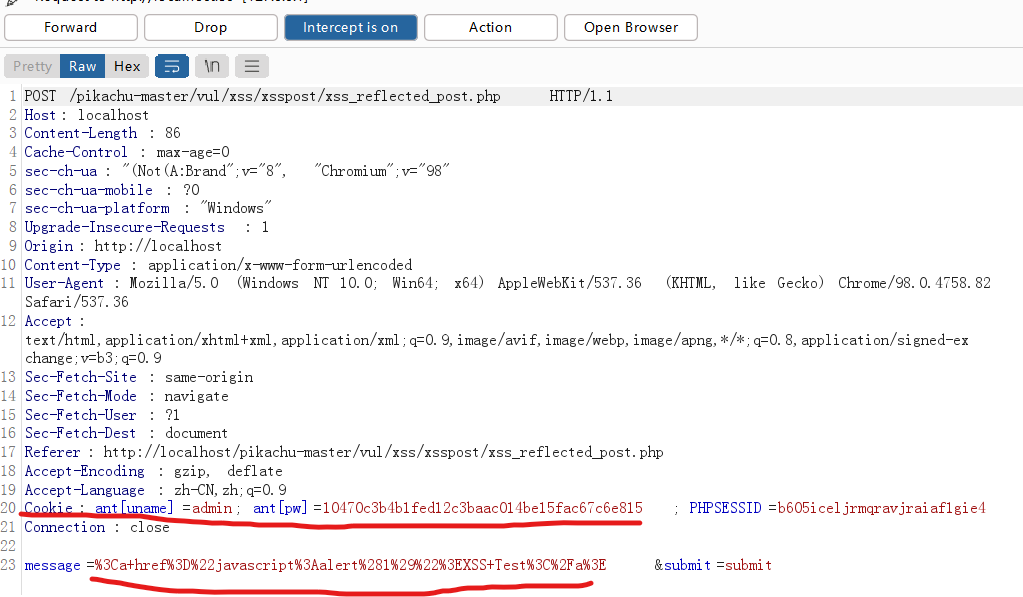Click the Forward button
Image resolution: width=1023 pixels, height=597 pixels.
[70, 27]
